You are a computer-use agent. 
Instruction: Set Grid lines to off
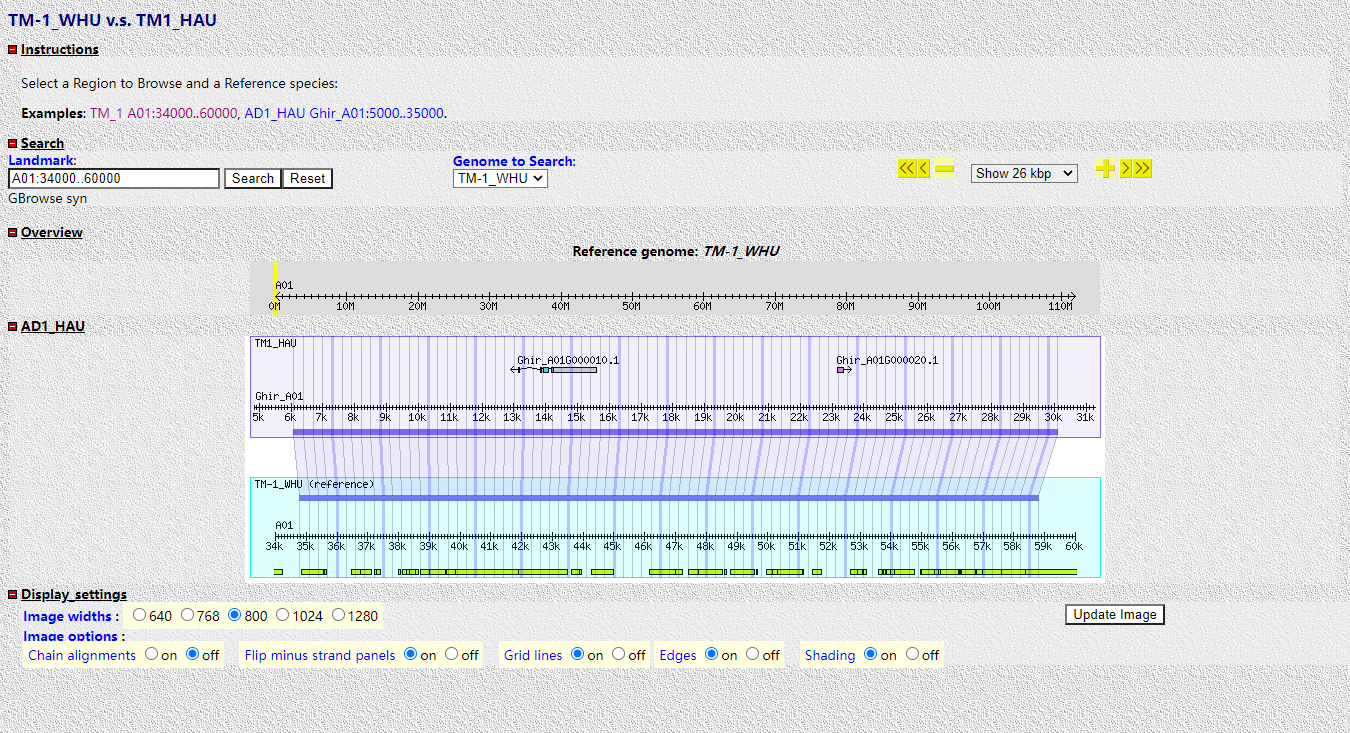(x=619, y=654)
